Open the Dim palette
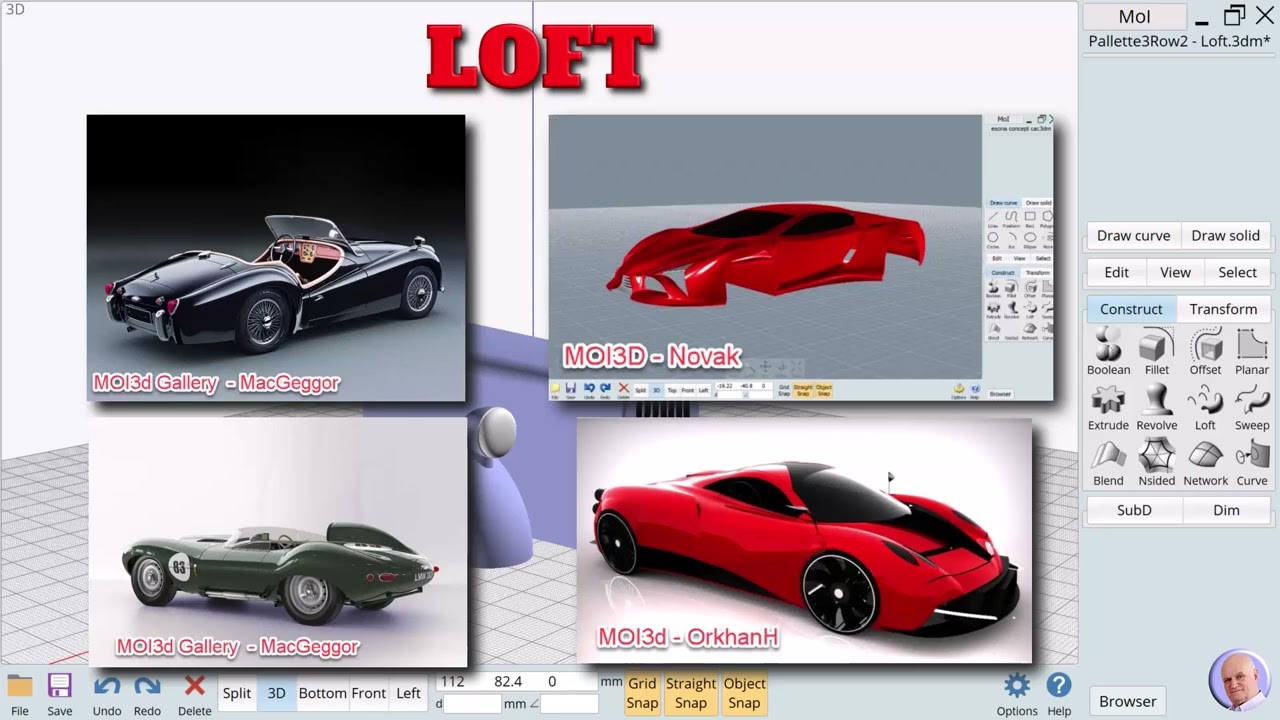The width and height of the screenshot is (1280, 720). (1226, 510)
